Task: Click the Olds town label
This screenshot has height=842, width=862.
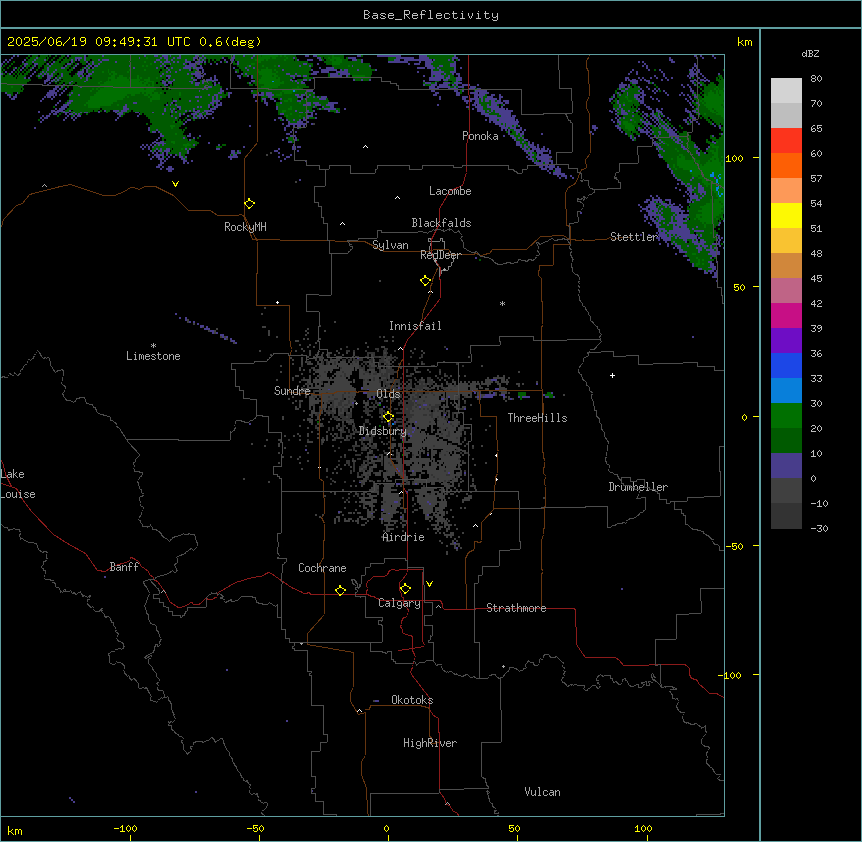Action: click(x=388, y=394)
